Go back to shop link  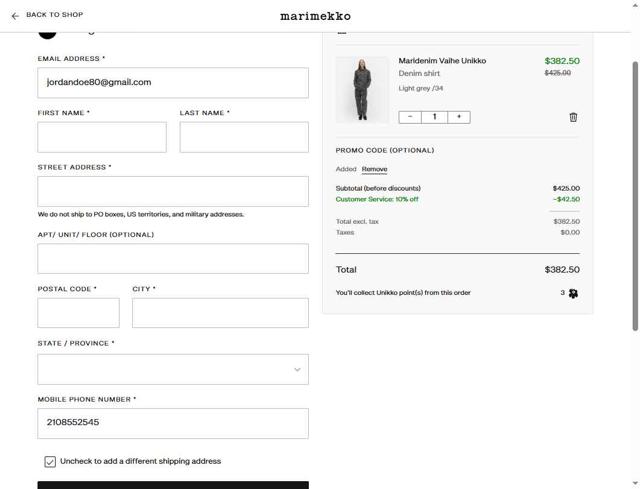coord(55,15)
